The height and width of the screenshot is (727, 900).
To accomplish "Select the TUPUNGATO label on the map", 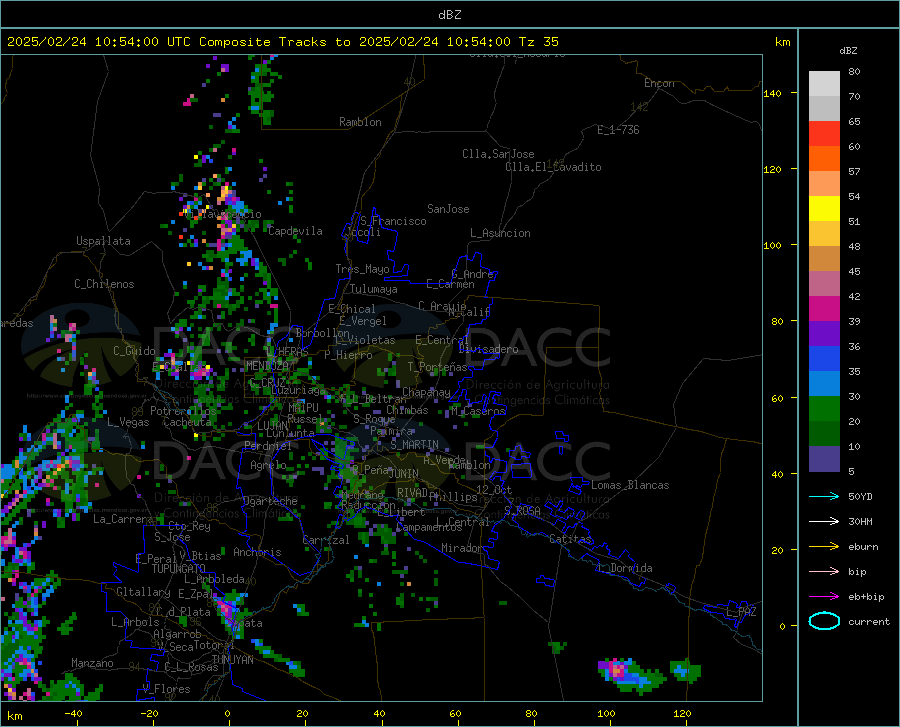I will (179, 569).
